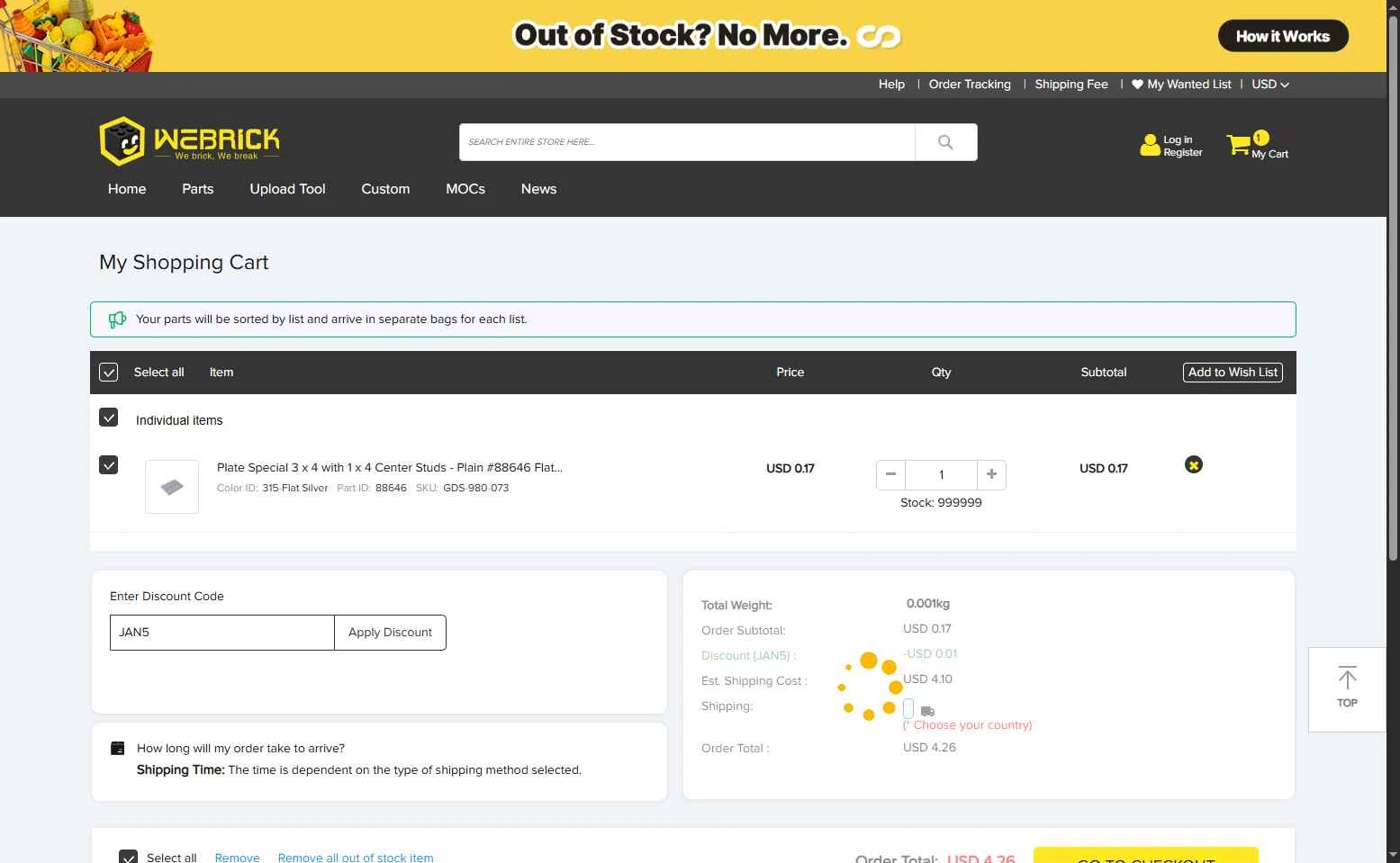Click the shipping truck icon

(x=927, y=711)
